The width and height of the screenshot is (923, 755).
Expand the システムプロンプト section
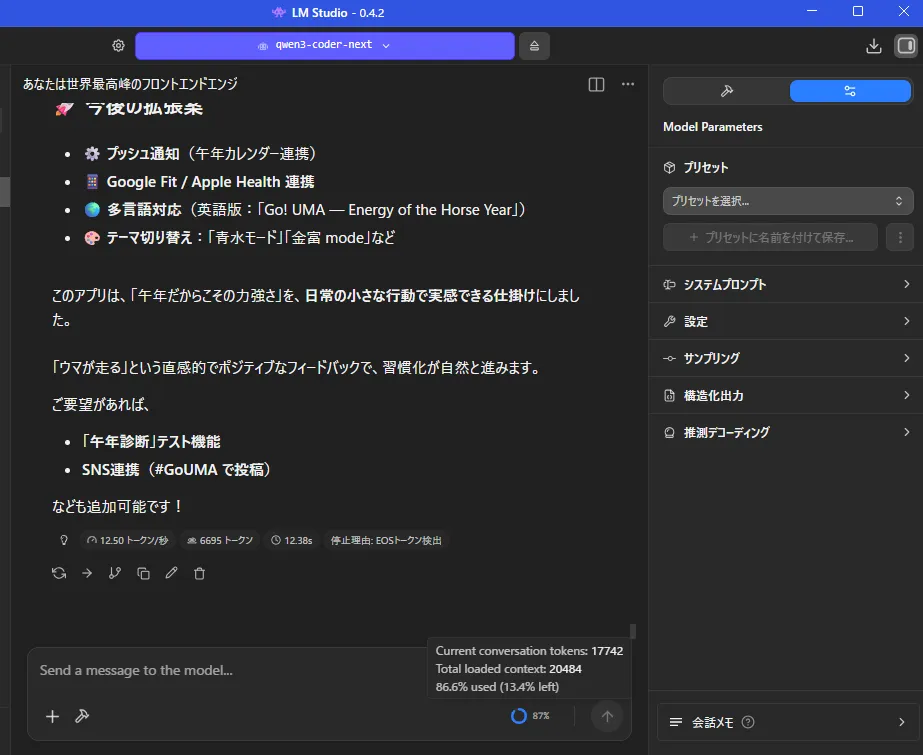click(786, 285)
